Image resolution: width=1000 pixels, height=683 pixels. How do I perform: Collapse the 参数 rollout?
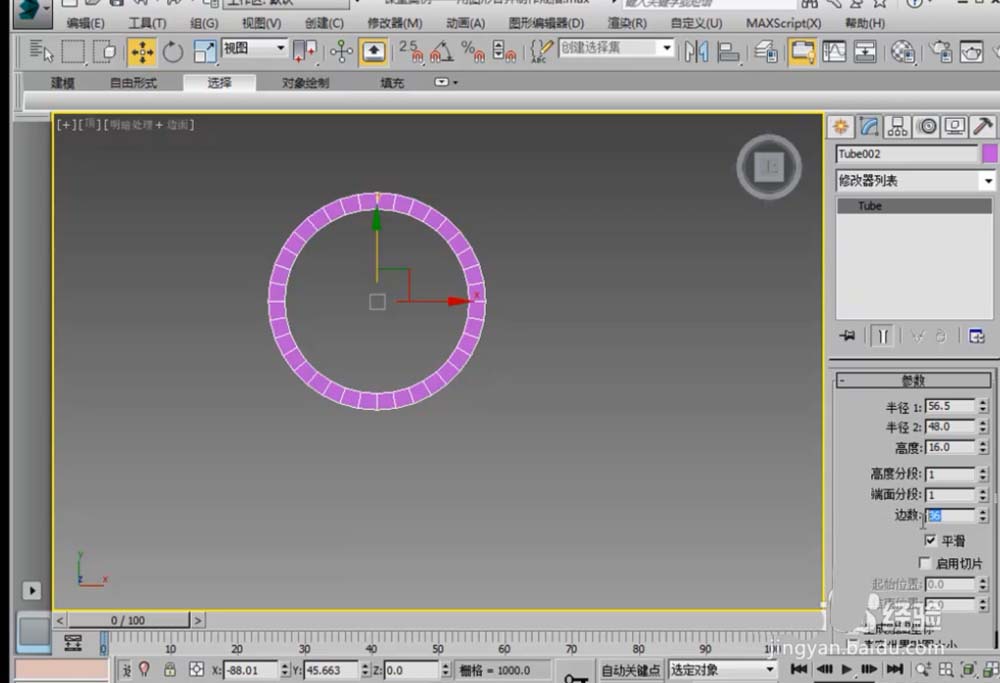coord(913,381)
